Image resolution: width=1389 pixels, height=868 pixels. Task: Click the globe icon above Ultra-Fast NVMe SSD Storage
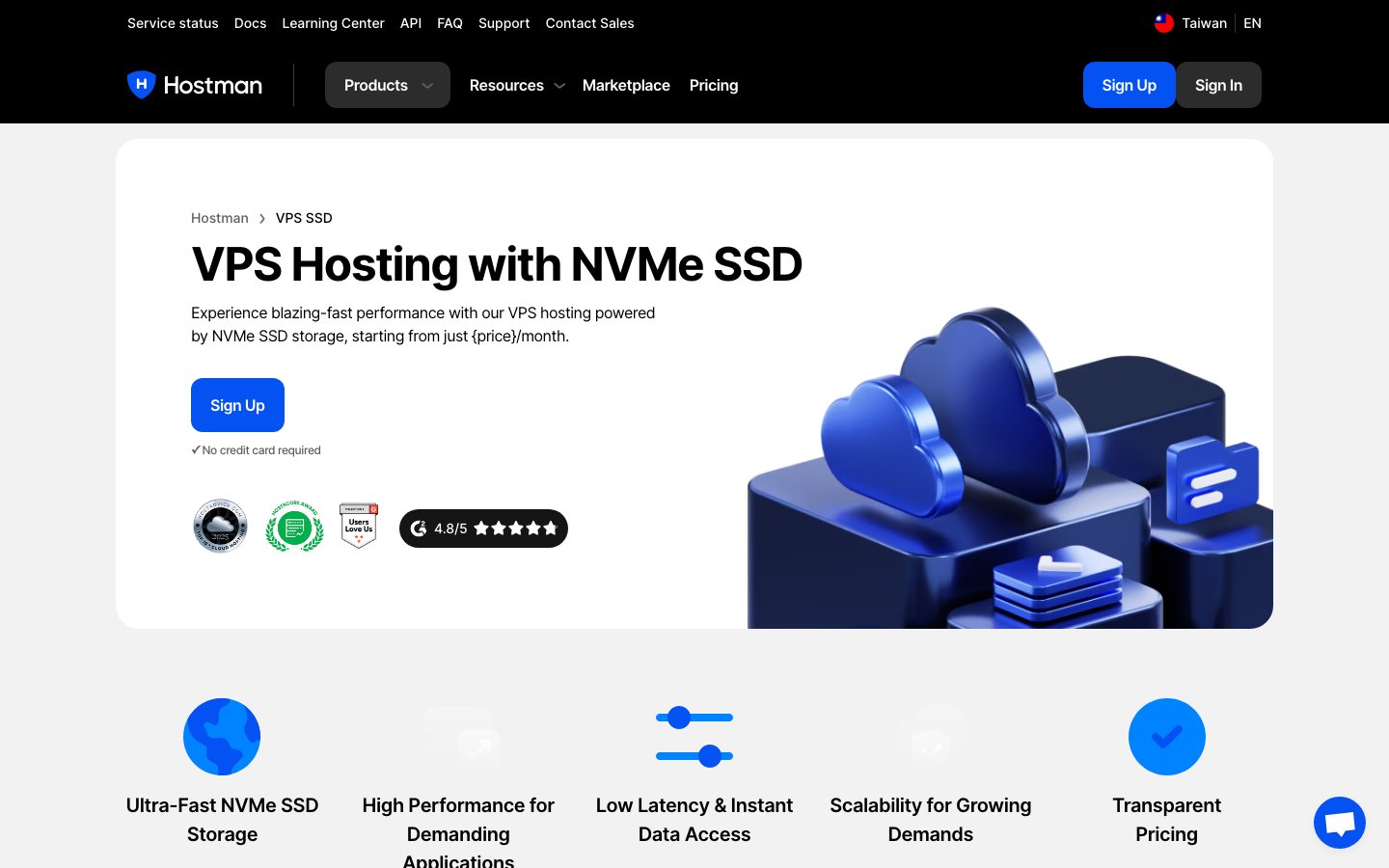(222, 737)
